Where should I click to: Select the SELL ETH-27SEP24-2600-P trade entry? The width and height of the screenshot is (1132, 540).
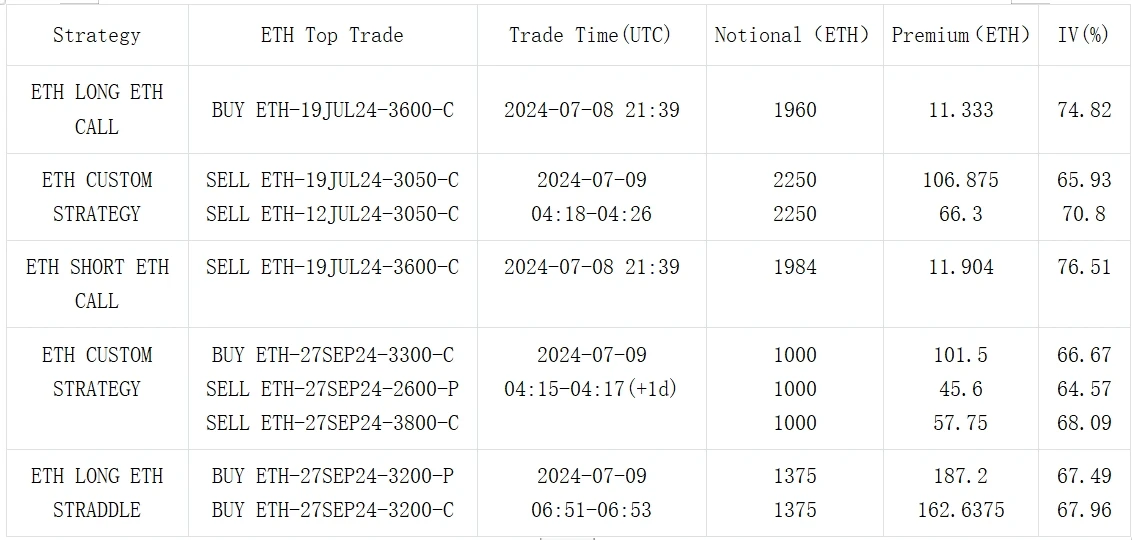pyautogui.click(x=332, y=389)
